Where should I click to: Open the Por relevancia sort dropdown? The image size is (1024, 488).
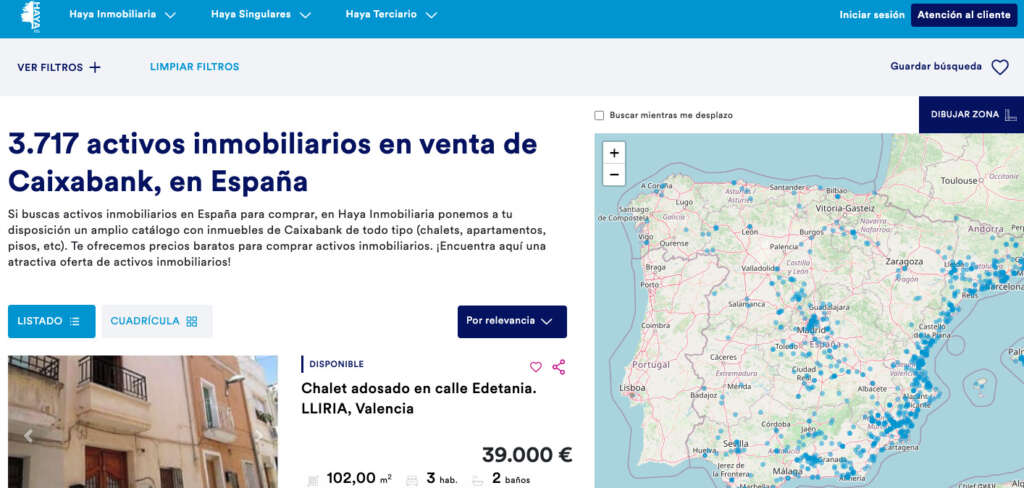512,321
